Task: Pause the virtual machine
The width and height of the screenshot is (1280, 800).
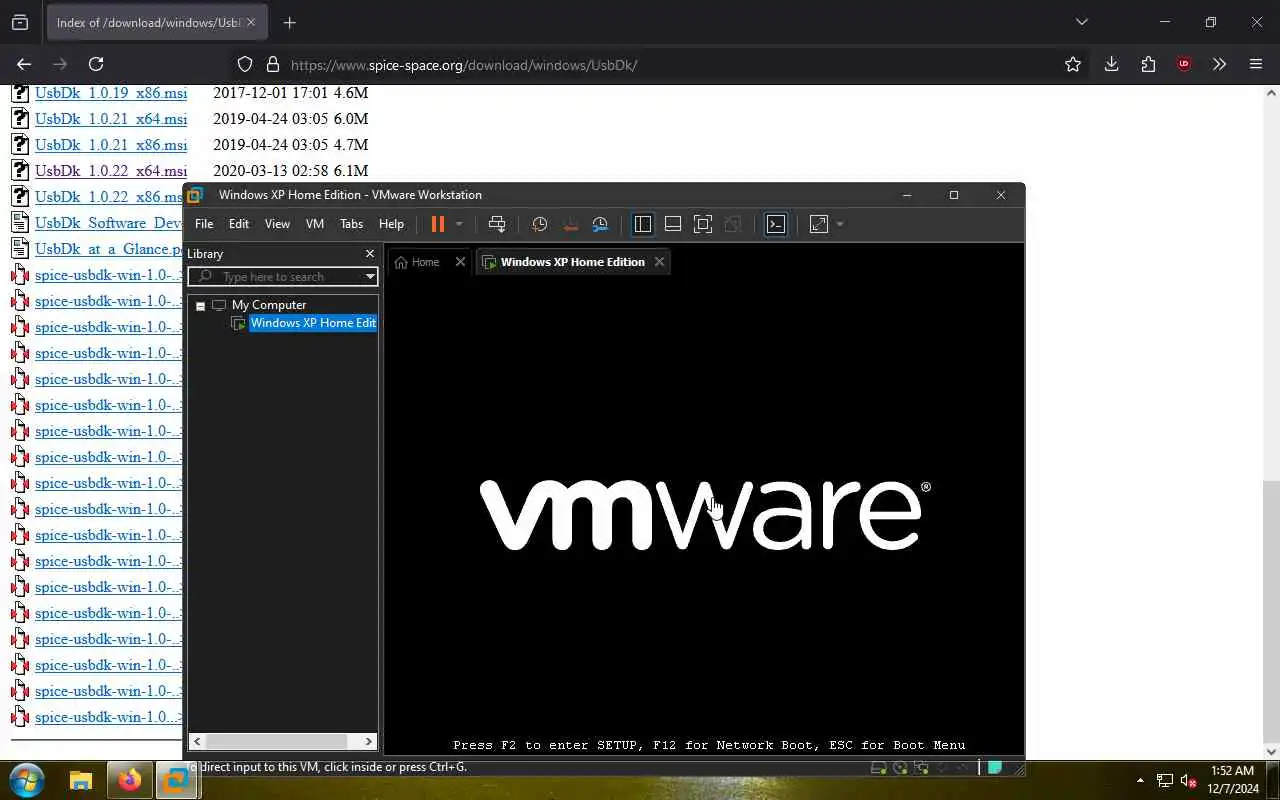Action: click(x=437, y=224)
